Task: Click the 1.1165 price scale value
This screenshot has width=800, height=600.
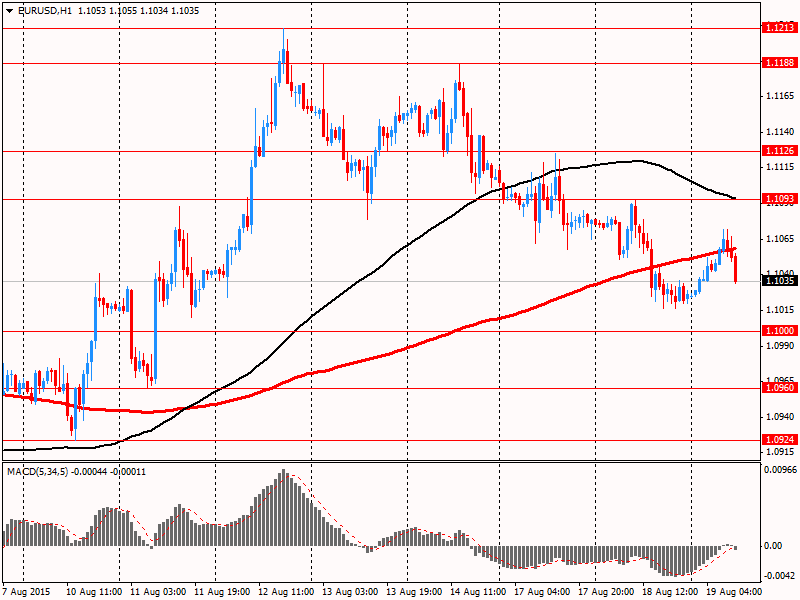Action: (781, 96)
